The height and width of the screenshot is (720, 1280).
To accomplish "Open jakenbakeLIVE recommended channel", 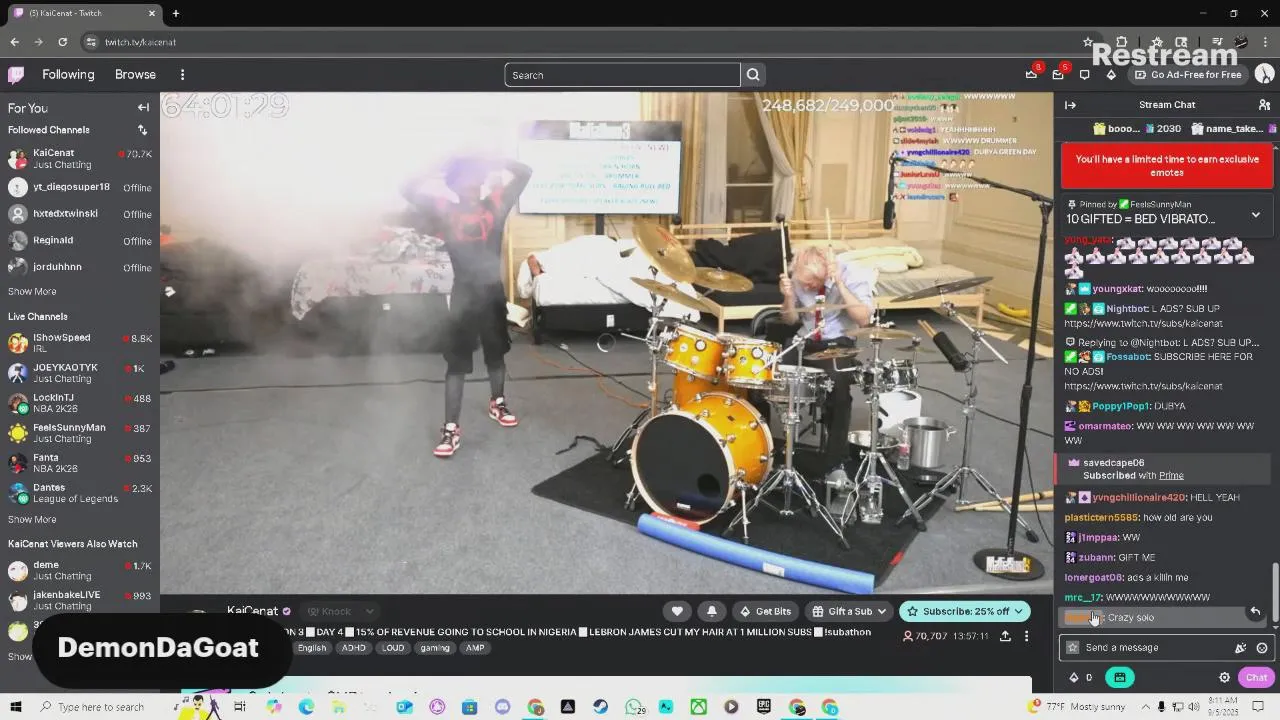I will point(80,600).
